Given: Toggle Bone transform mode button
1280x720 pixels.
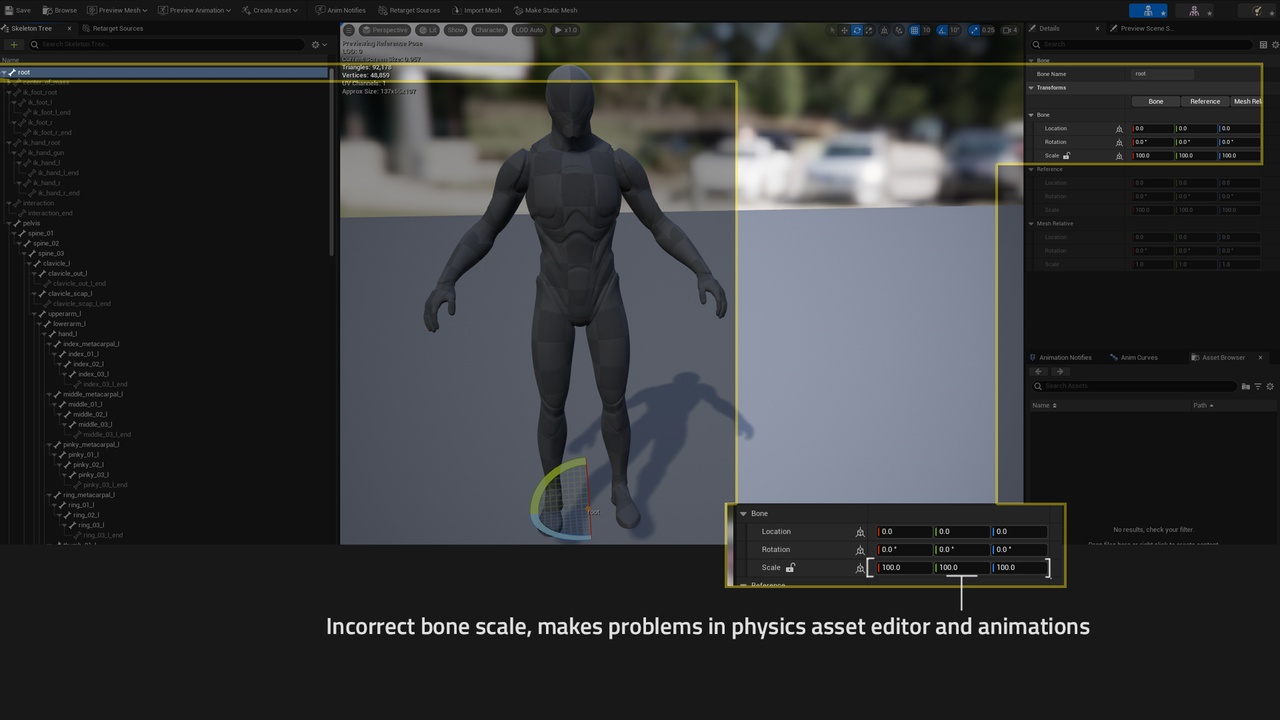Looking at the screenshot, I should click(x=1155, y=101).
